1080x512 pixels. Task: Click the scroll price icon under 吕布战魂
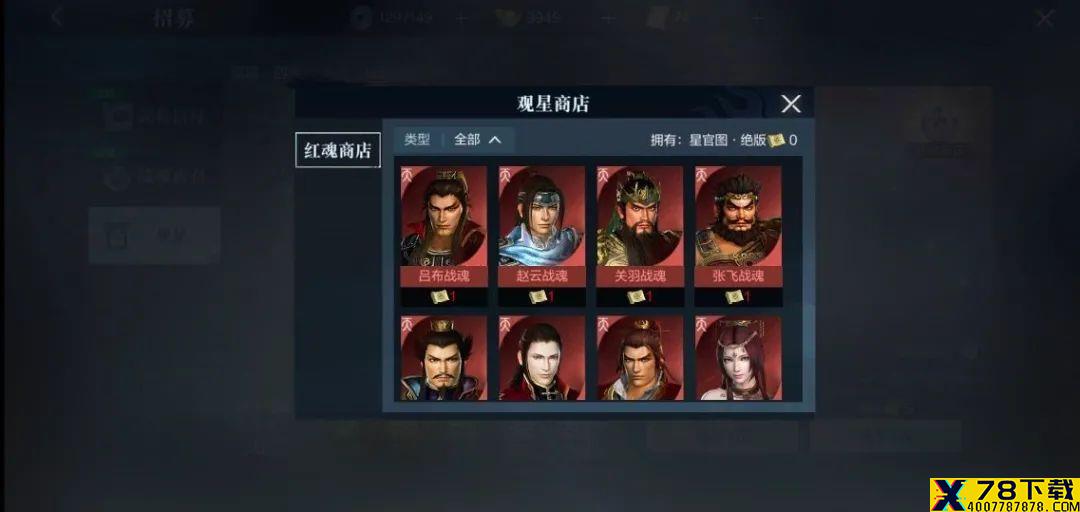click(439, 297)
